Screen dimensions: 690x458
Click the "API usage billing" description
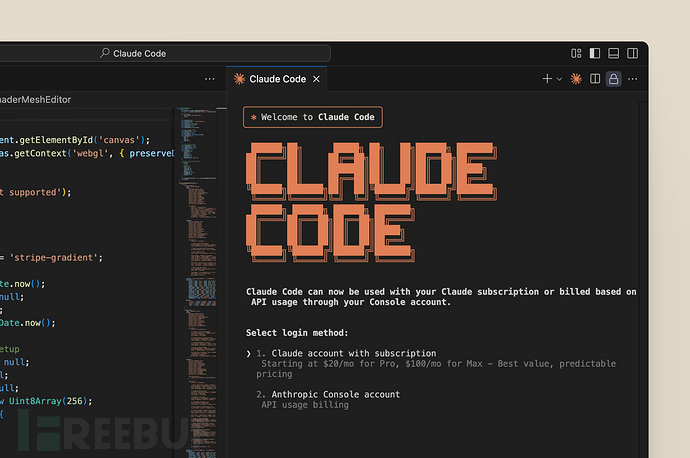coord(305,405)
